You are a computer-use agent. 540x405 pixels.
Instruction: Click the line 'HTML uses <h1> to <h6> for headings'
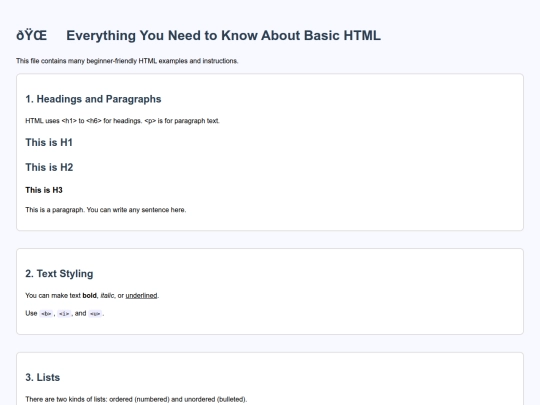point(122,121)
